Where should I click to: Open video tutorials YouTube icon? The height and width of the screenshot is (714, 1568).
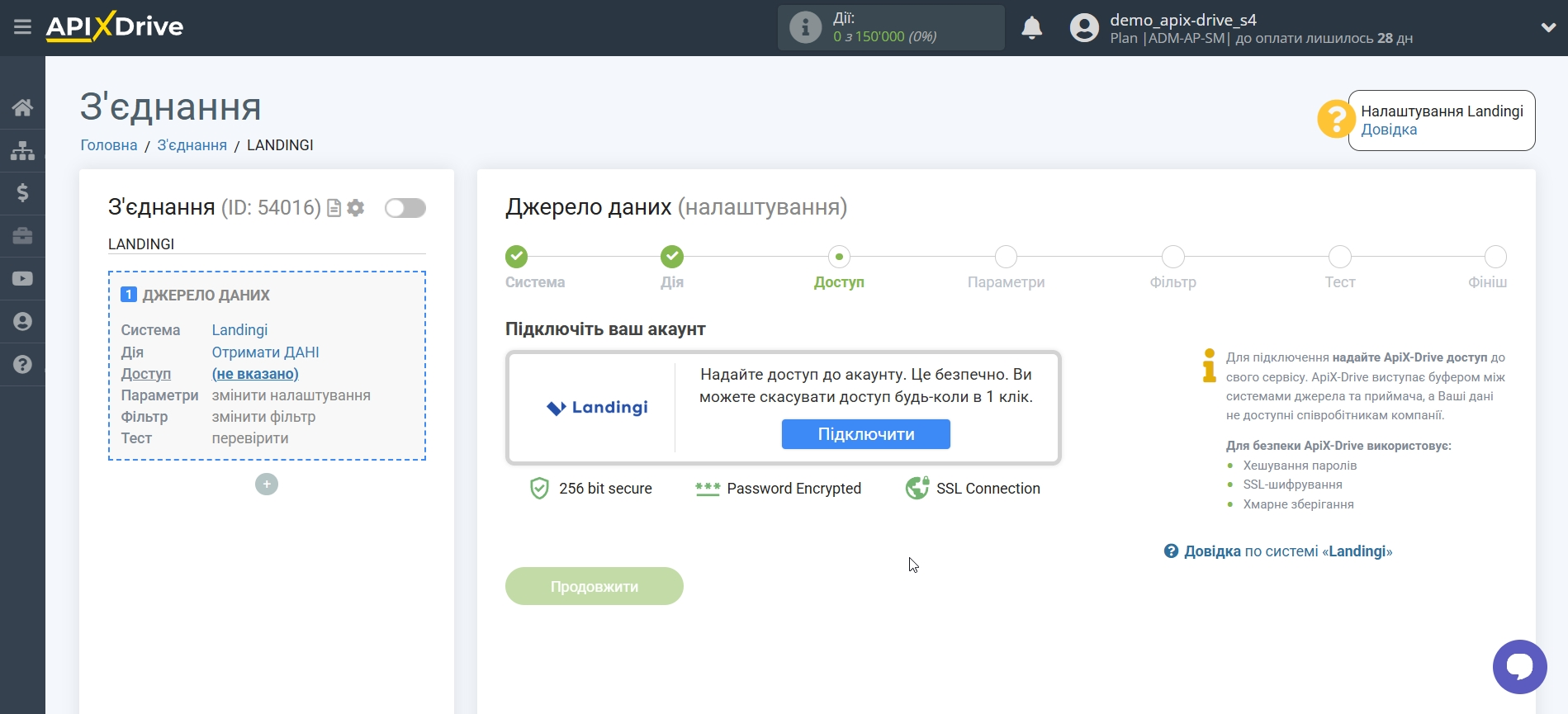tap(22, 279)
